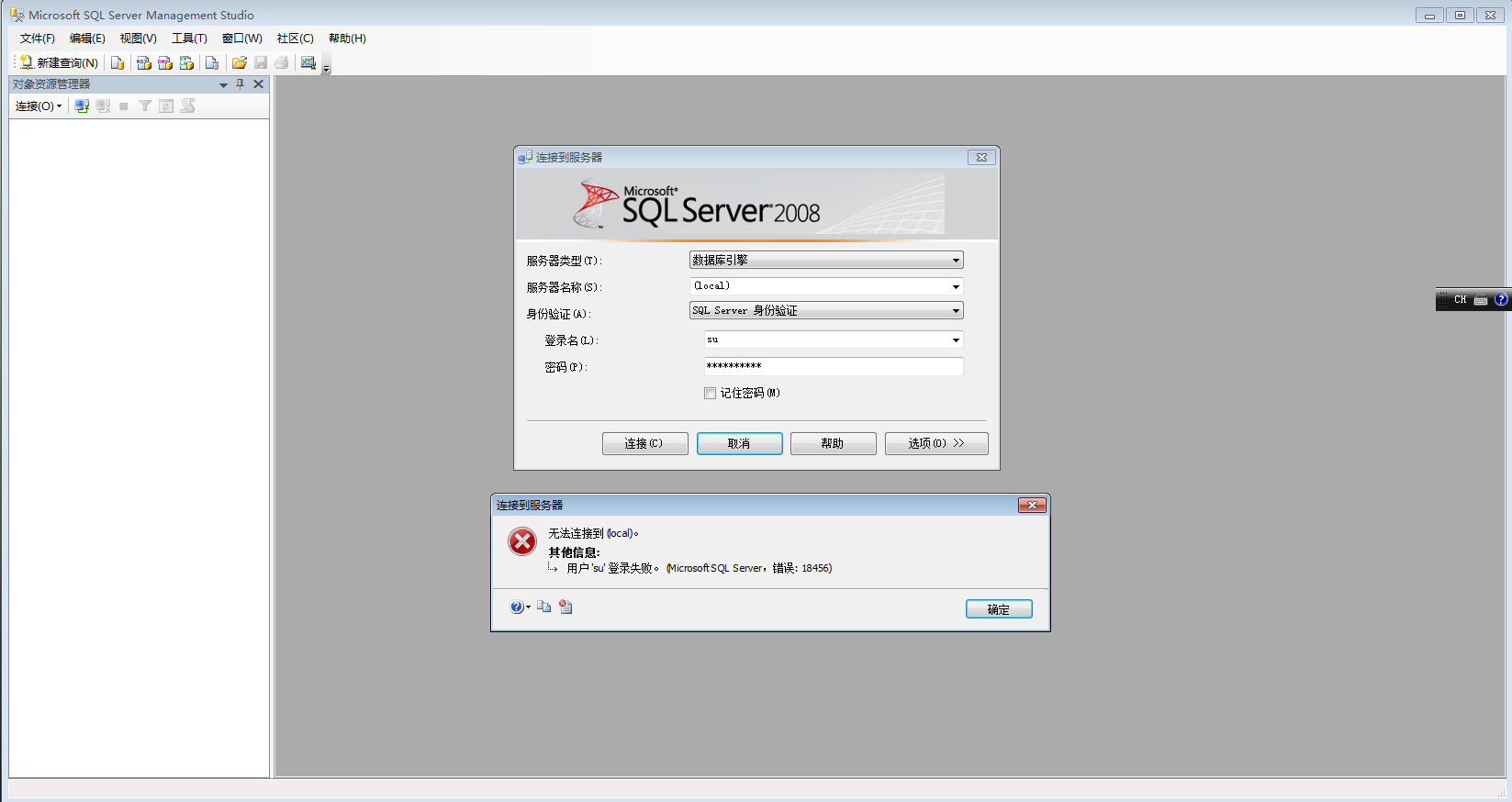Open the 服务器名称 dropdown
This screenshot has width=1512, height=802.
[x=956, y=287]
